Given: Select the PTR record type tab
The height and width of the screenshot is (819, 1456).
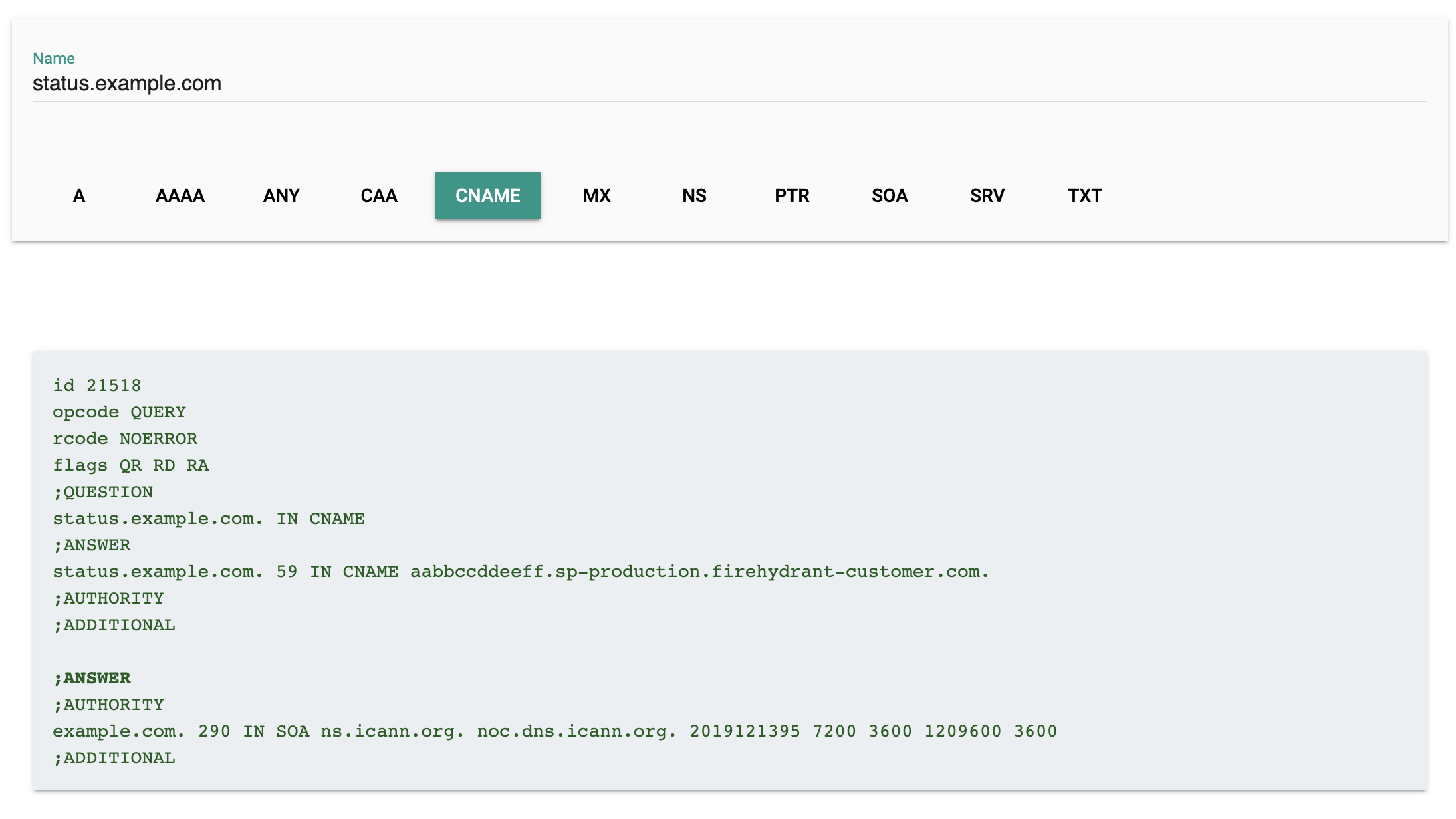Looking at the screenshot, I should click(792, 196).
